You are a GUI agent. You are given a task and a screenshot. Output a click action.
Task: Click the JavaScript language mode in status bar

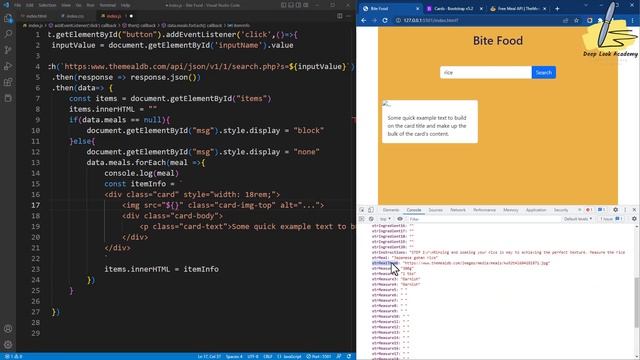tap(289, 356)
